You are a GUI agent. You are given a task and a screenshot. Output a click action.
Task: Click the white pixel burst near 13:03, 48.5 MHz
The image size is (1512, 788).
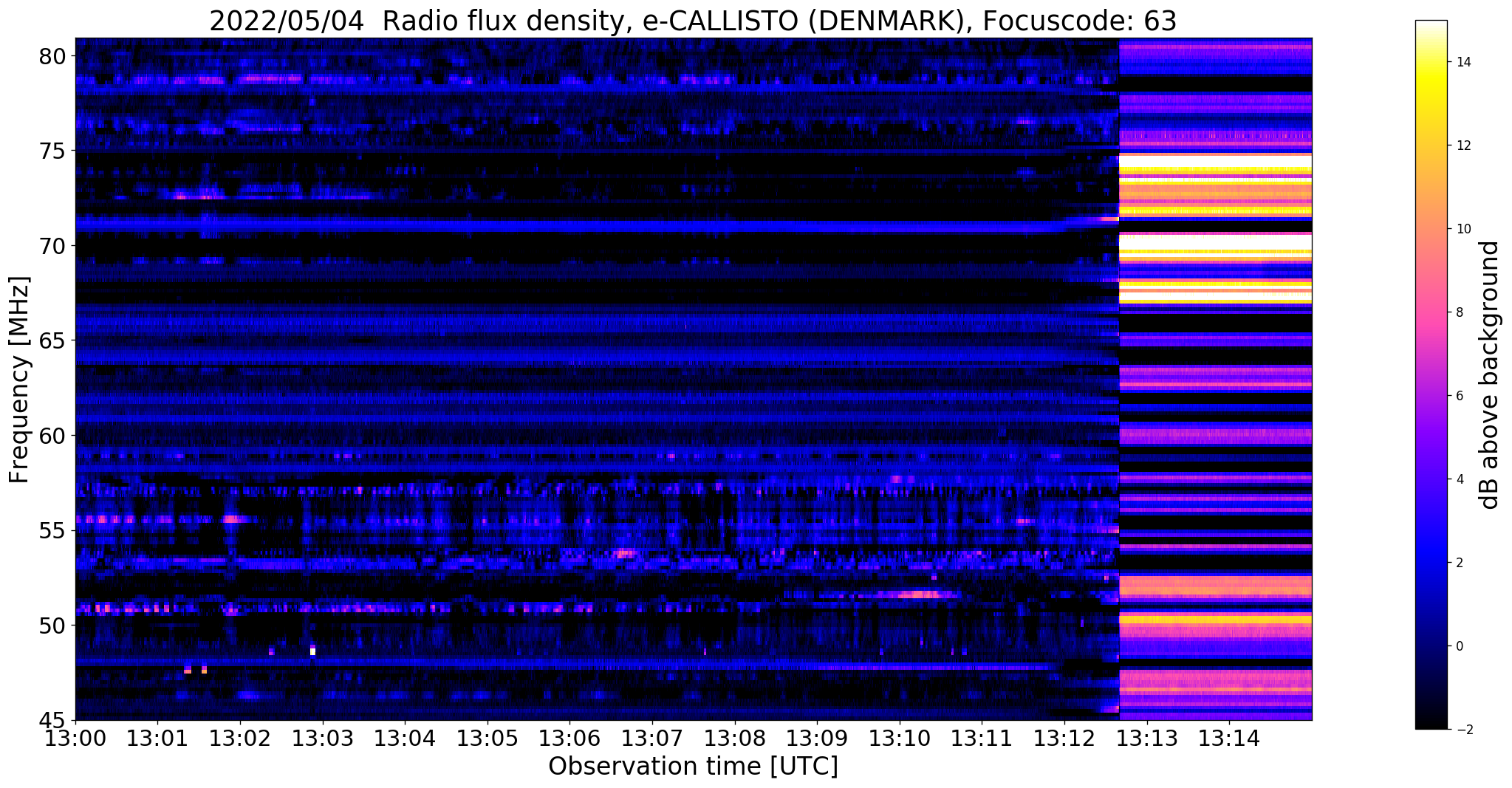click(313, 651)
